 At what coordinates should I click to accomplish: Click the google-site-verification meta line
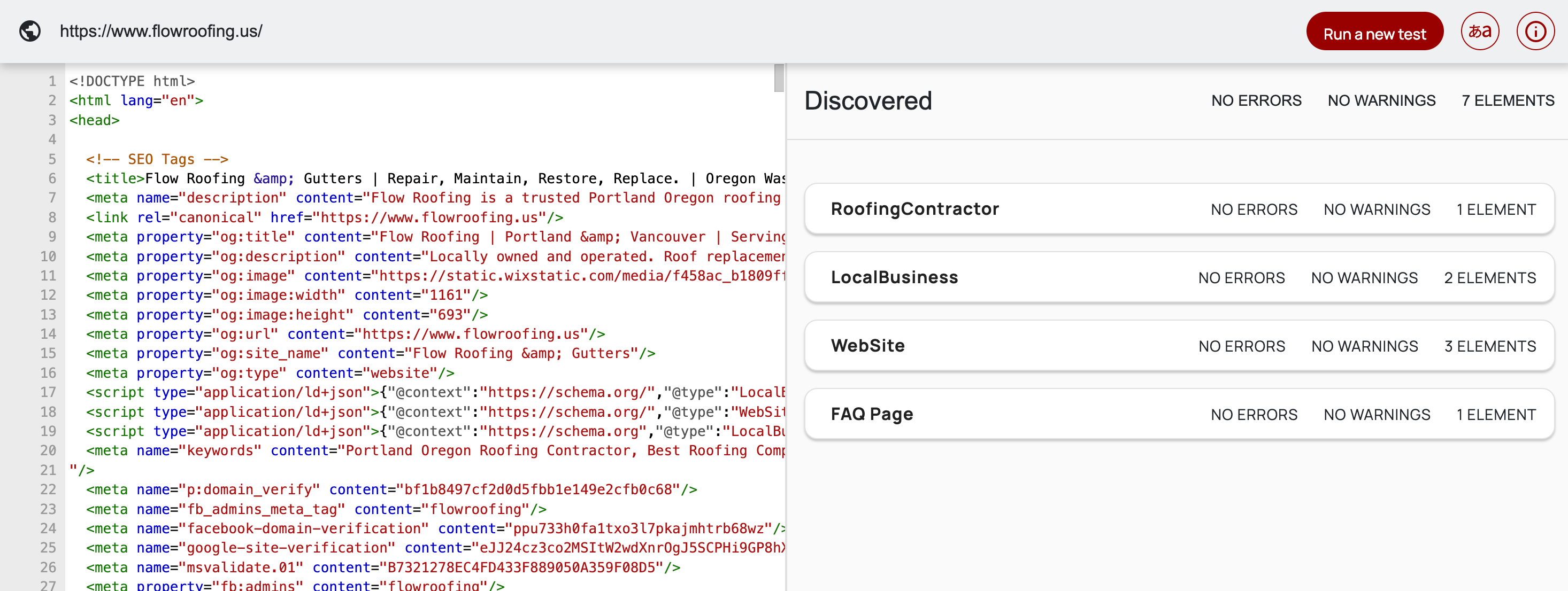pyautogui.click(x=435, y=548)
